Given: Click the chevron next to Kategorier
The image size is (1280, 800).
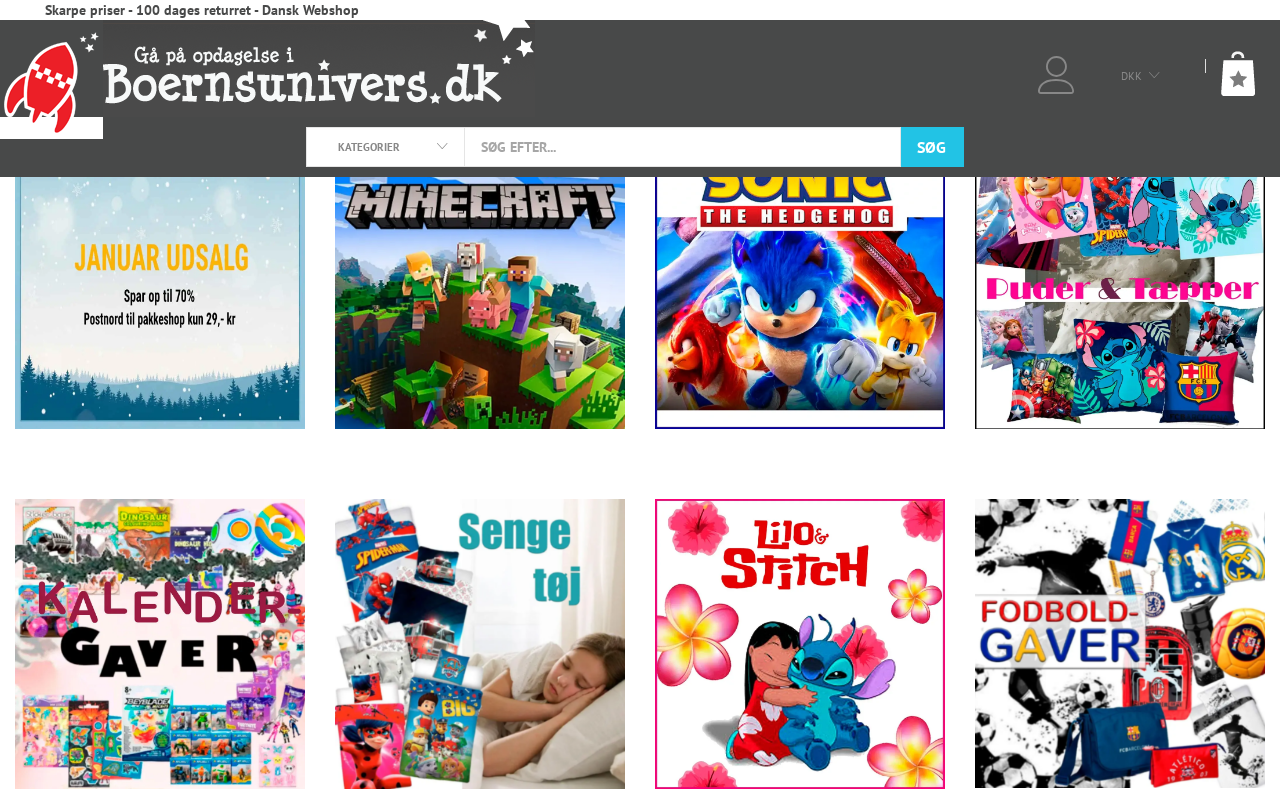Looking at the screenshot, I should coord(442,147).
